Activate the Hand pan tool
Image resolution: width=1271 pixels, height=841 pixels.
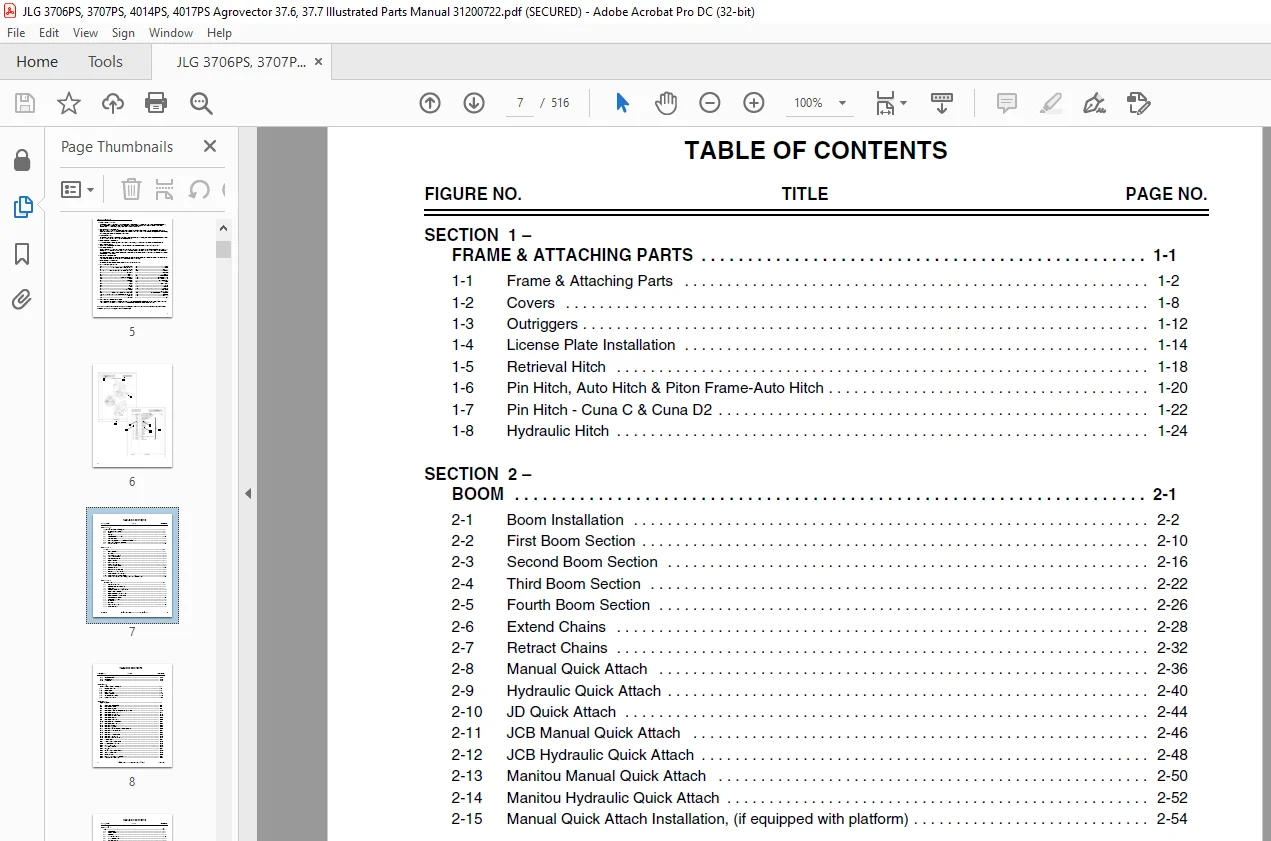(666, 103)
